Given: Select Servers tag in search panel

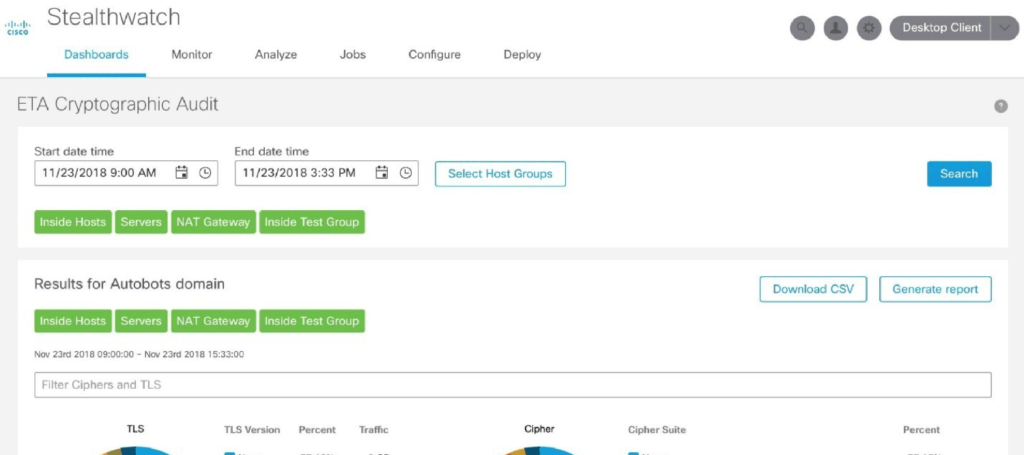Looking at the screenshot, I should (x=141, y=222).
